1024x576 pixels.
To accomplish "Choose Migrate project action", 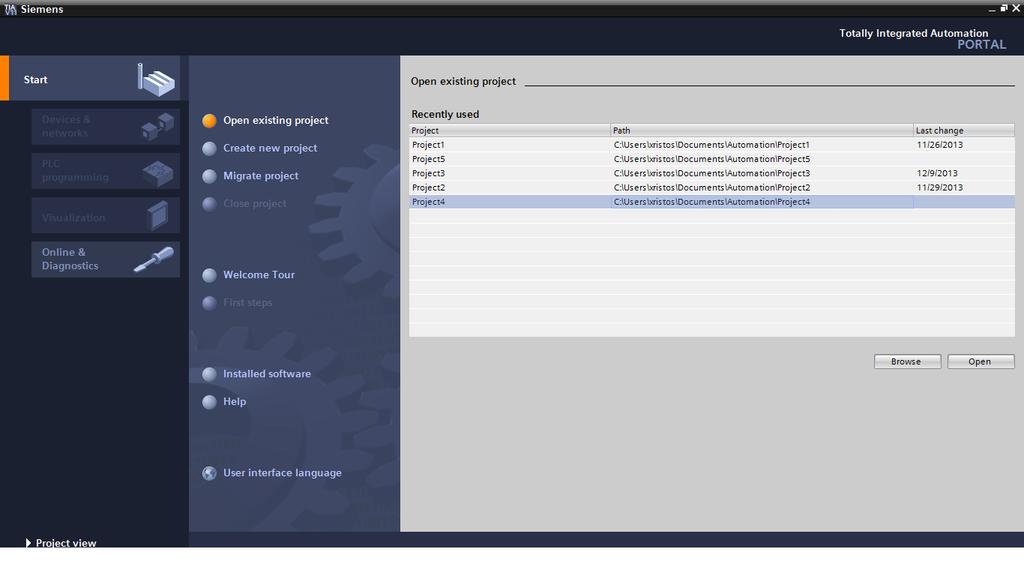I will (x=261, y=176).
